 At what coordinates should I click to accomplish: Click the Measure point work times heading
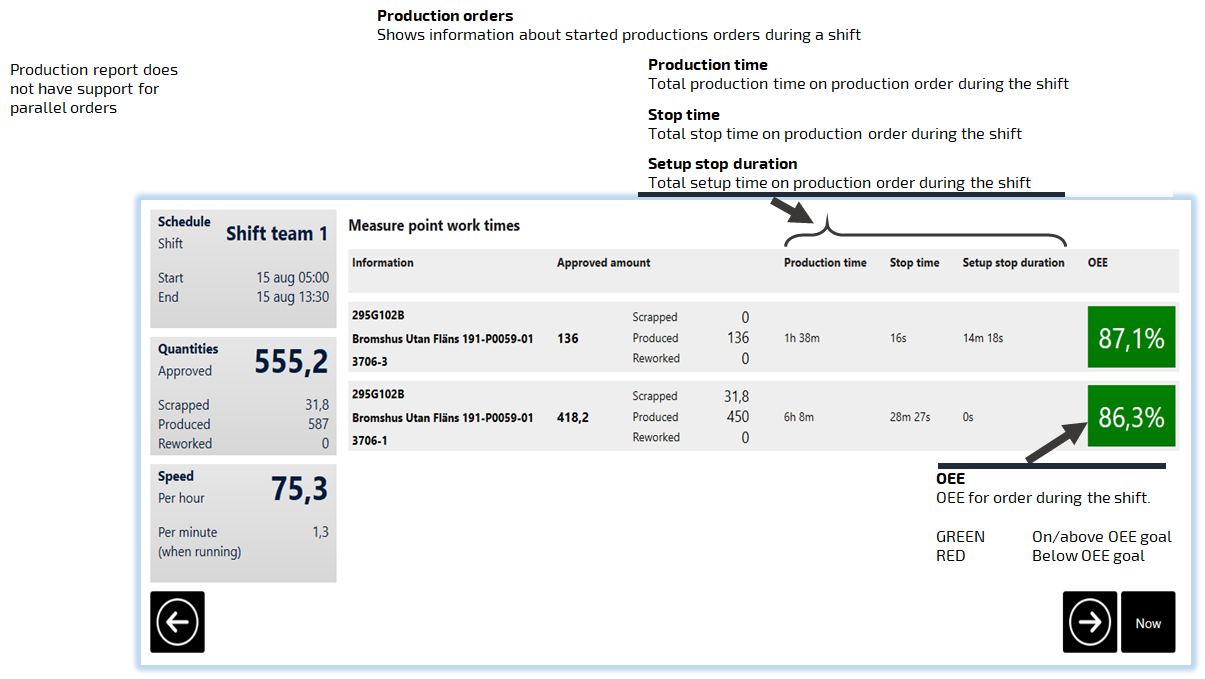click(434, 226)
